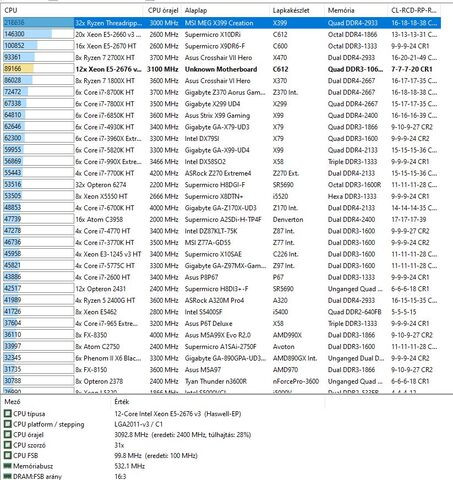This screenshot has width=453, height=480.
Task: Select the 8x Ryzen 7 1800X HT row
Action: [222, 80]
